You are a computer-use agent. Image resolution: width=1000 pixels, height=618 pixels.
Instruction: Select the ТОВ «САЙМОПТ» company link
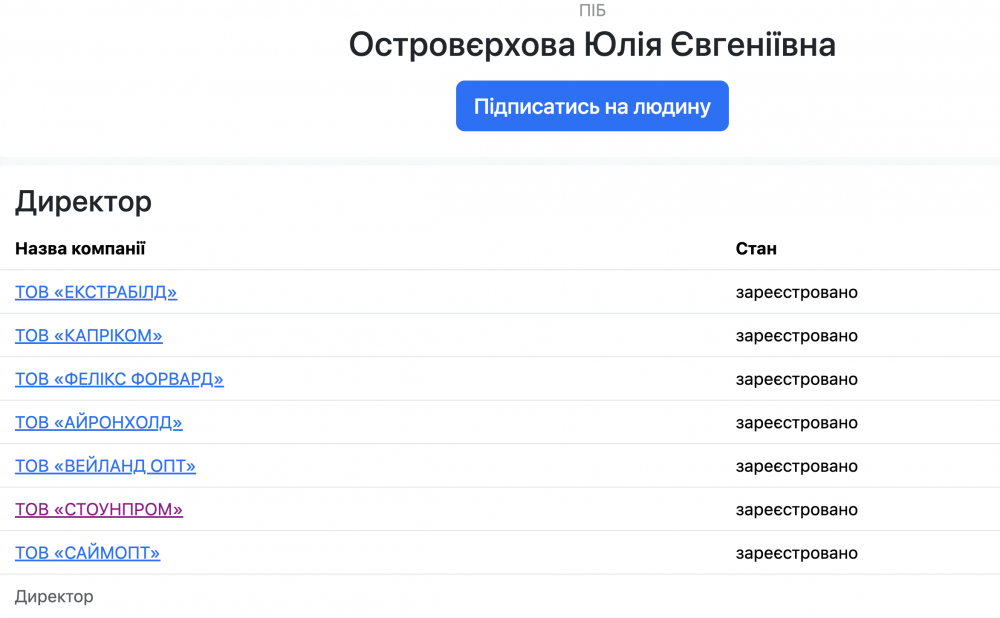point(88,553)
